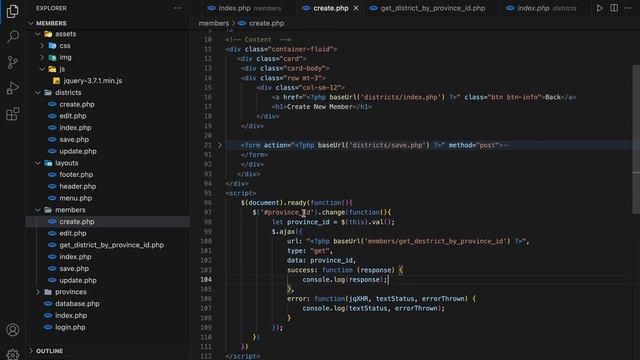Switch to index.php members tab

[x=244, y=8]
